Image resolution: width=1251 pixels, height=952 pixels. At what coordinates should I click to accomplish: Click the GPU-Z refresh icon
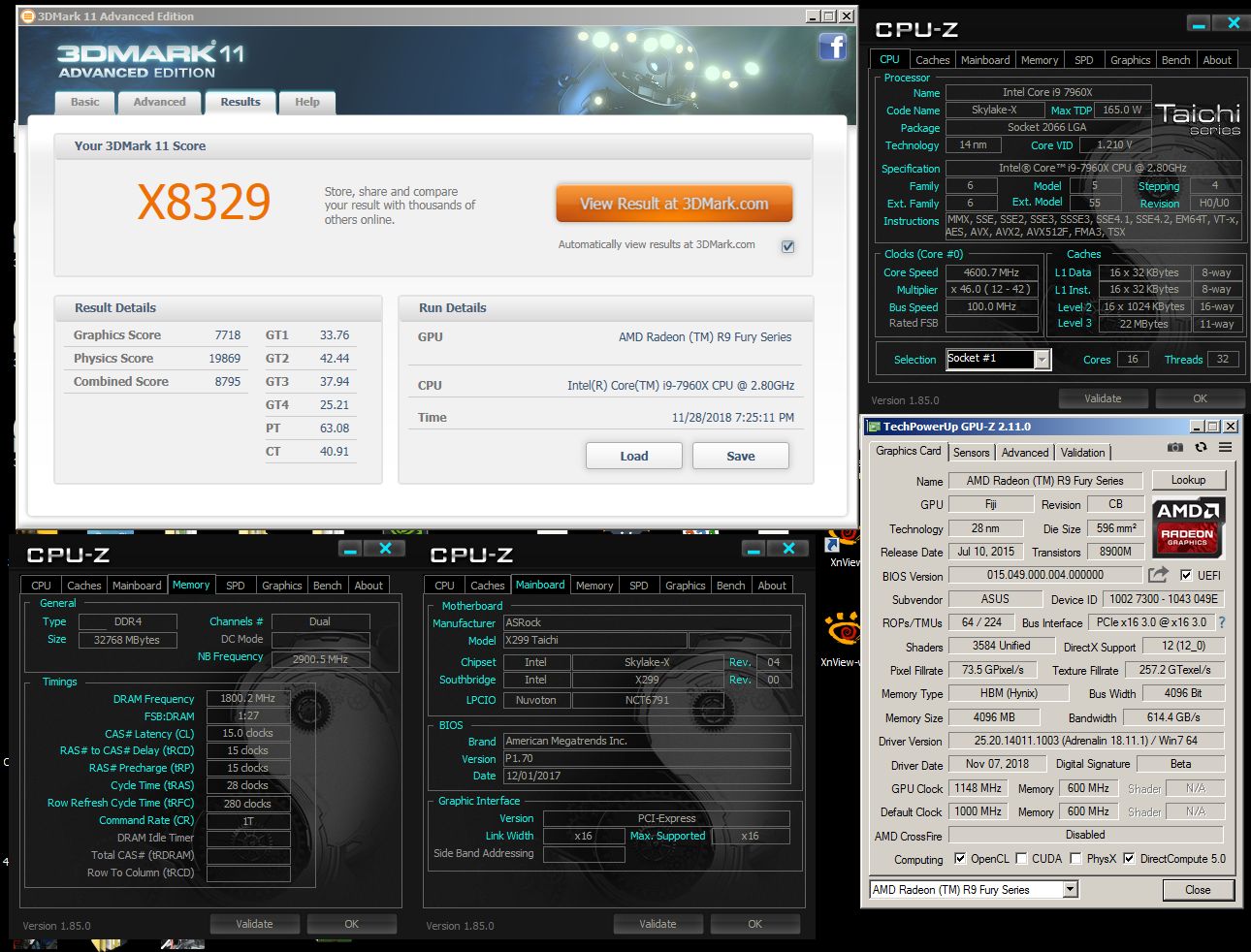tap(1201, 447)
